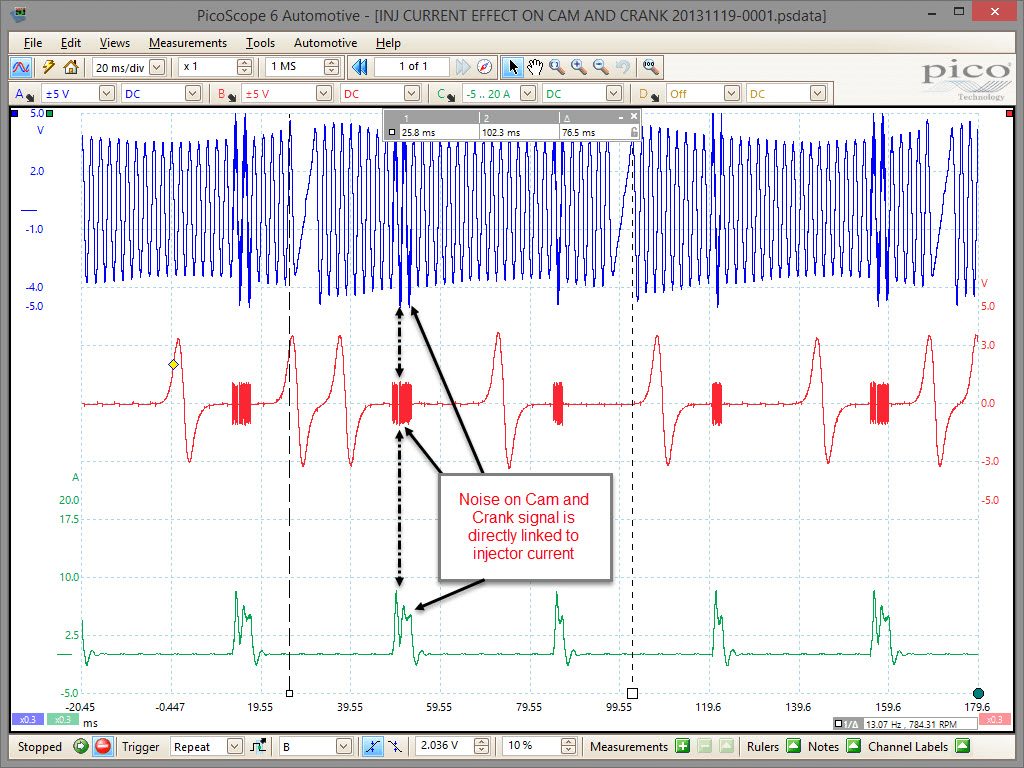Open Channel D options button
The width and height of the screenshot is (1024, 768).
[648, 94]
